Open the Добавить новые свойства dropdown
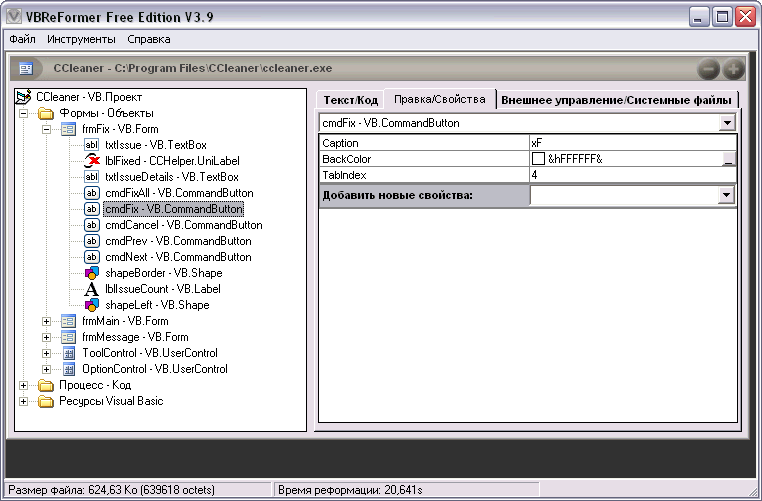This screenshot has height=501, width=762. pos(727,196)
